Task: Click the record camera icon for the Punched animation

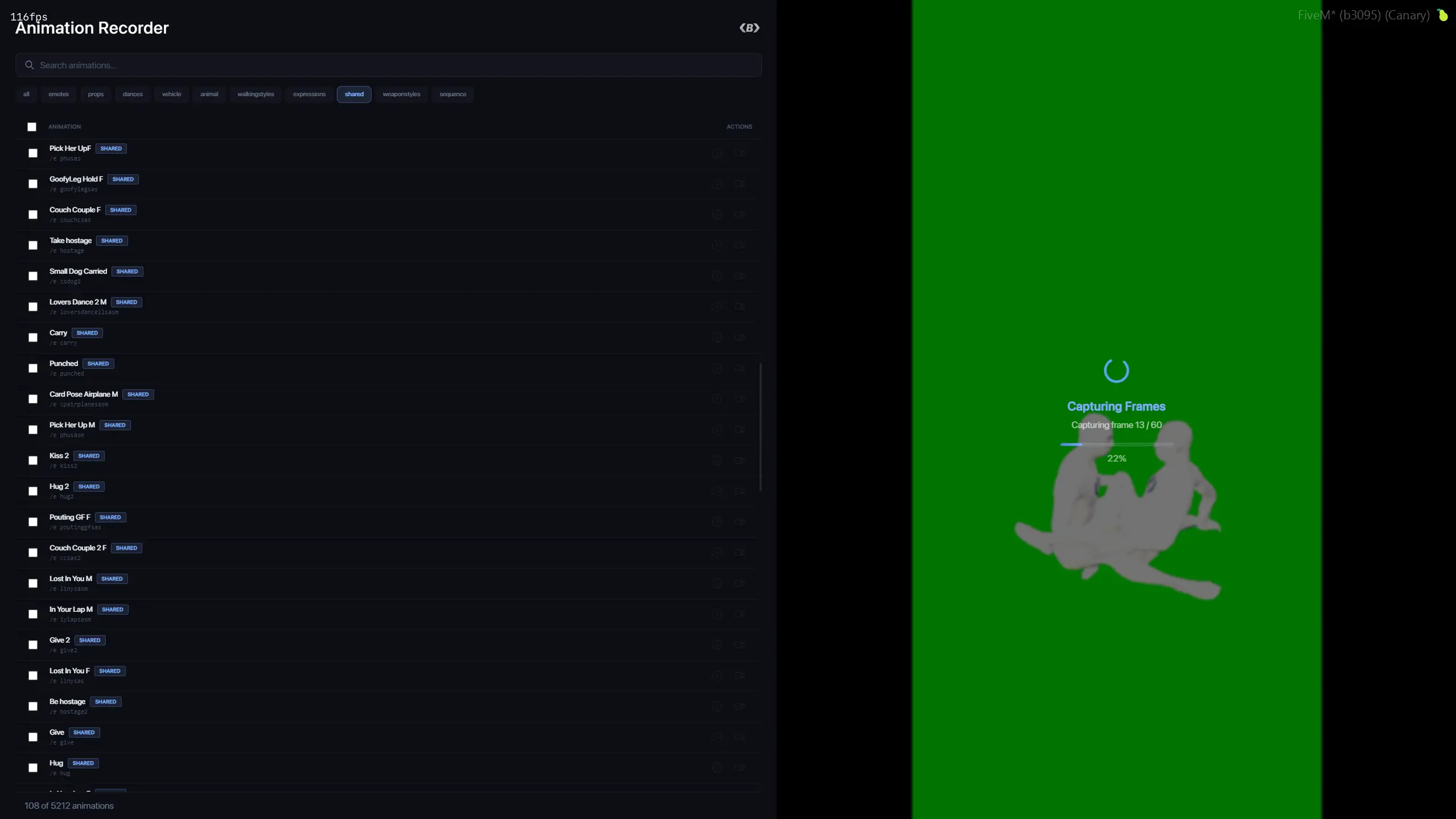Action: (x=739, y=368)
